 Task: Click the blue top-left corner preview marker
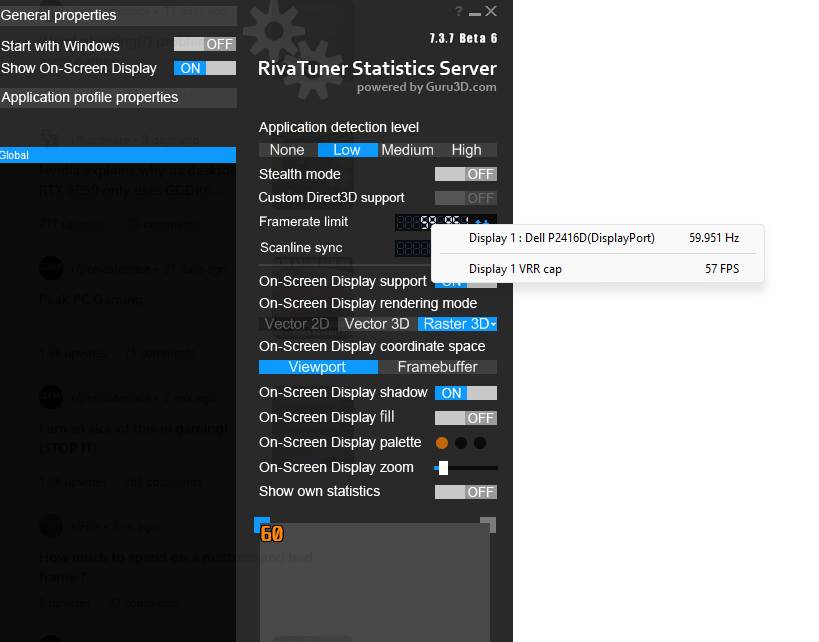coord(262,524)
